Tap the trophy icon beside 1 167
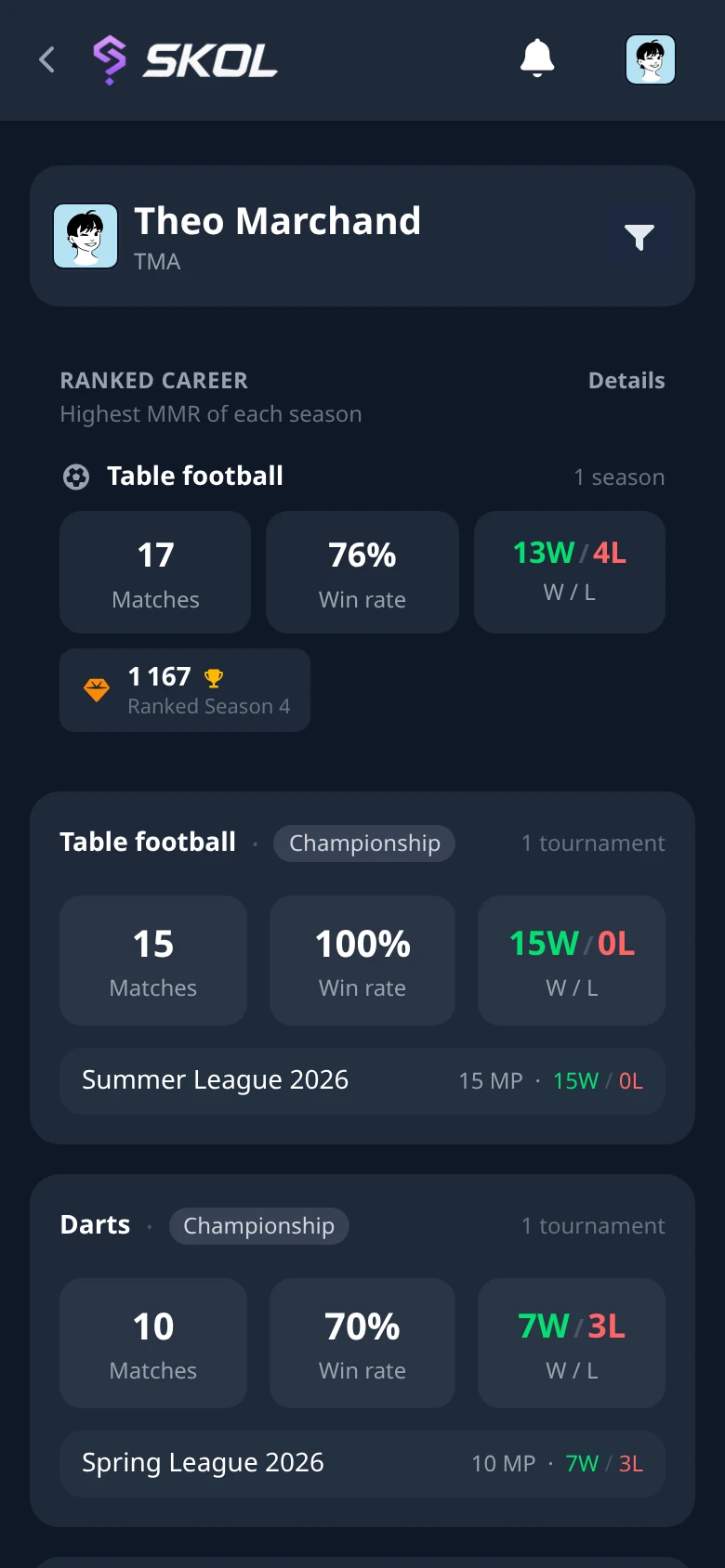 click(214, 678)
